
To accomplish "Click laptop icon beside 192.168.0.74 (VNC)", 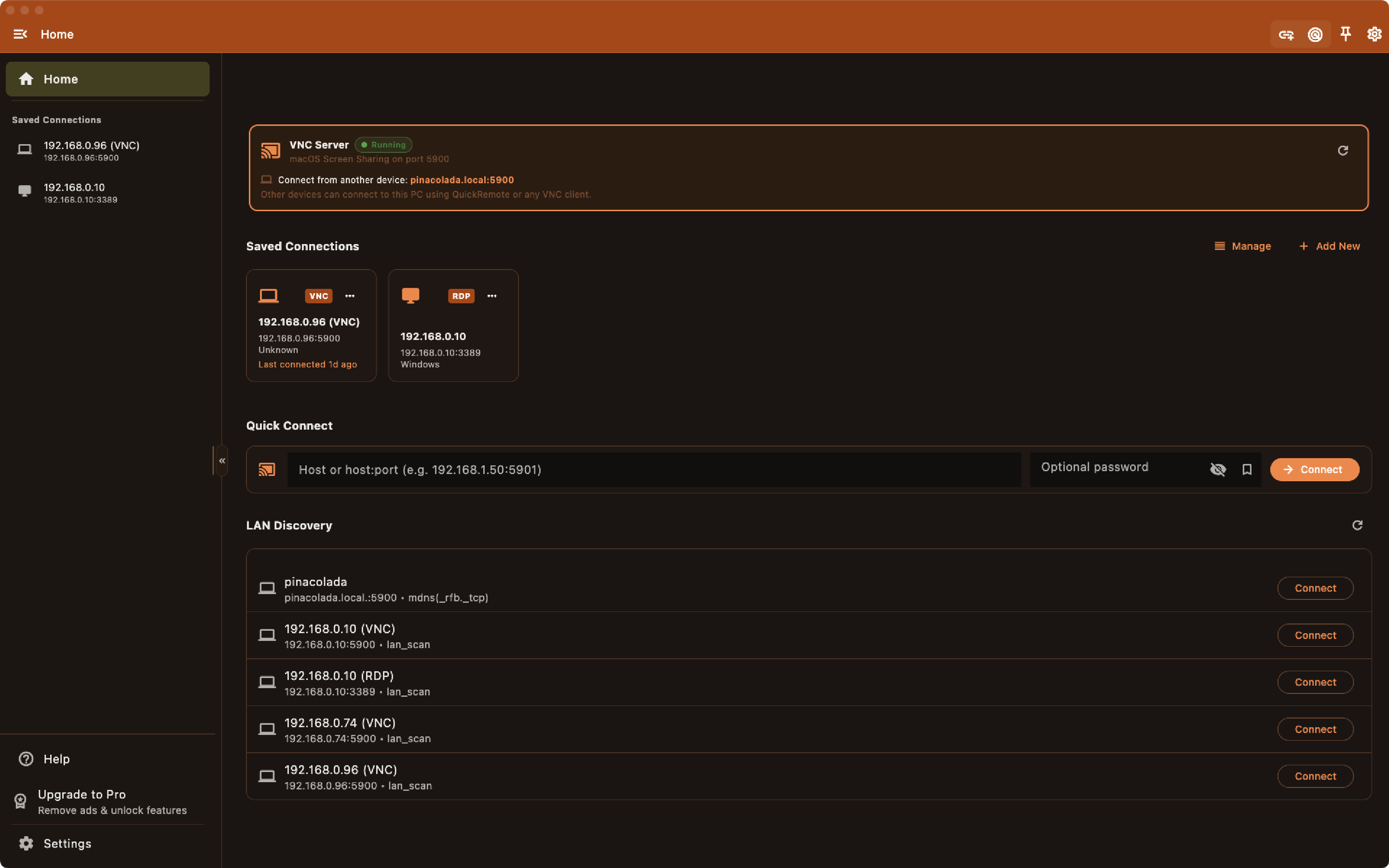I will click(x=267, y=730).
